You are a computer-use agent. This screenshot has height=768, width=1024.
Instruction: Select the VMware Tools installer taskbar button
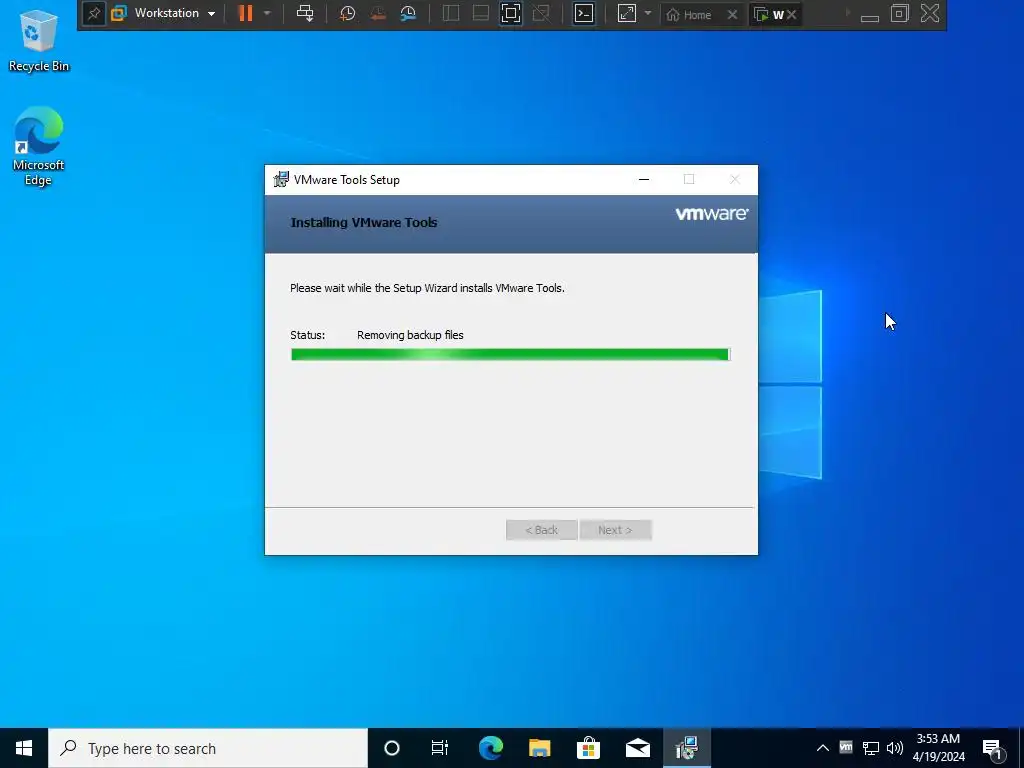(x=687, y=748)
